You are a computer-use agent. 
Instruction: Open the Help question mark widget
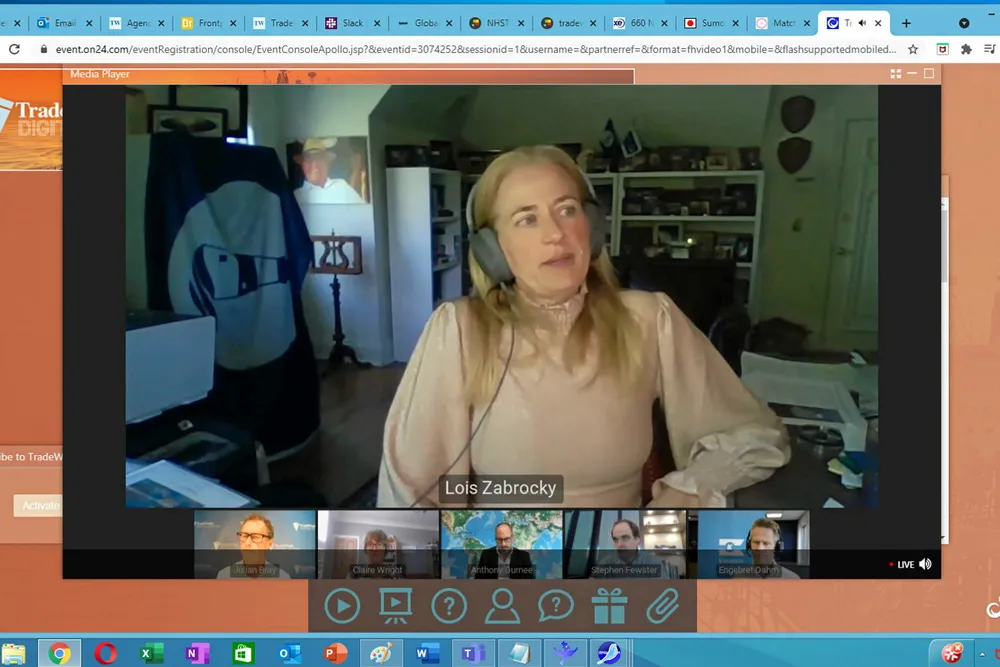(449, 605)
